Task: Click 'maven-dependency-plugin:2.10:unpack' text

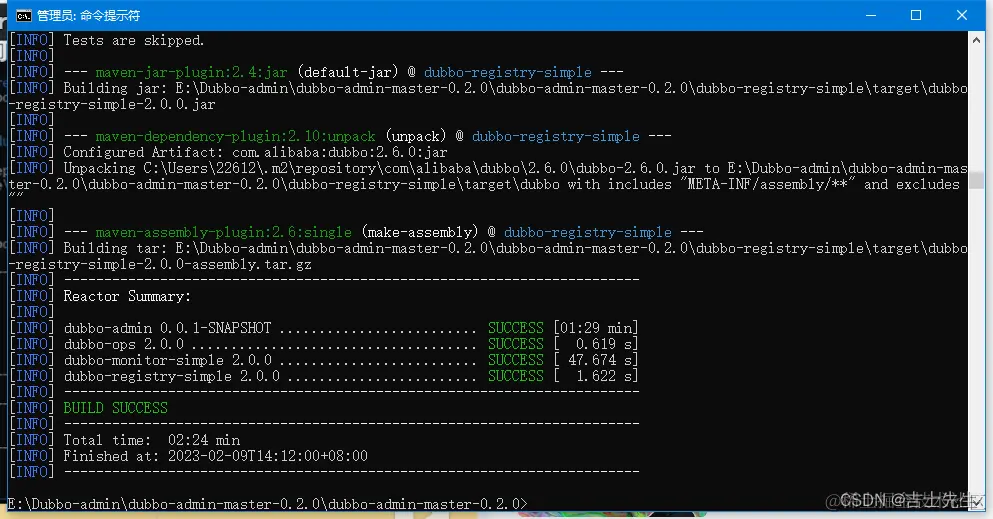Action: pos(236,136)
